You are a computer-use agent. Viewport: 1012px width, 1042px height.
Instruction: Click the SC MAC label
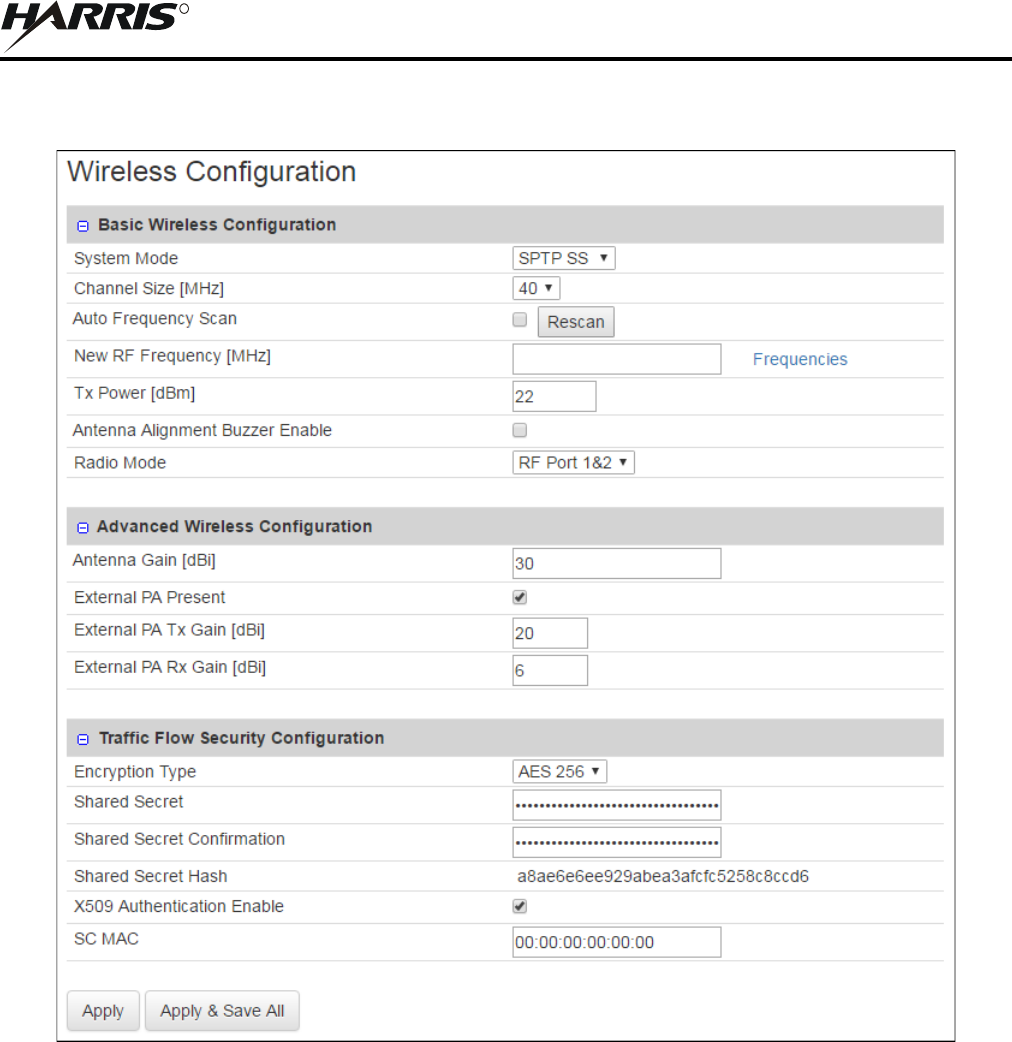[x=106, y=938]
